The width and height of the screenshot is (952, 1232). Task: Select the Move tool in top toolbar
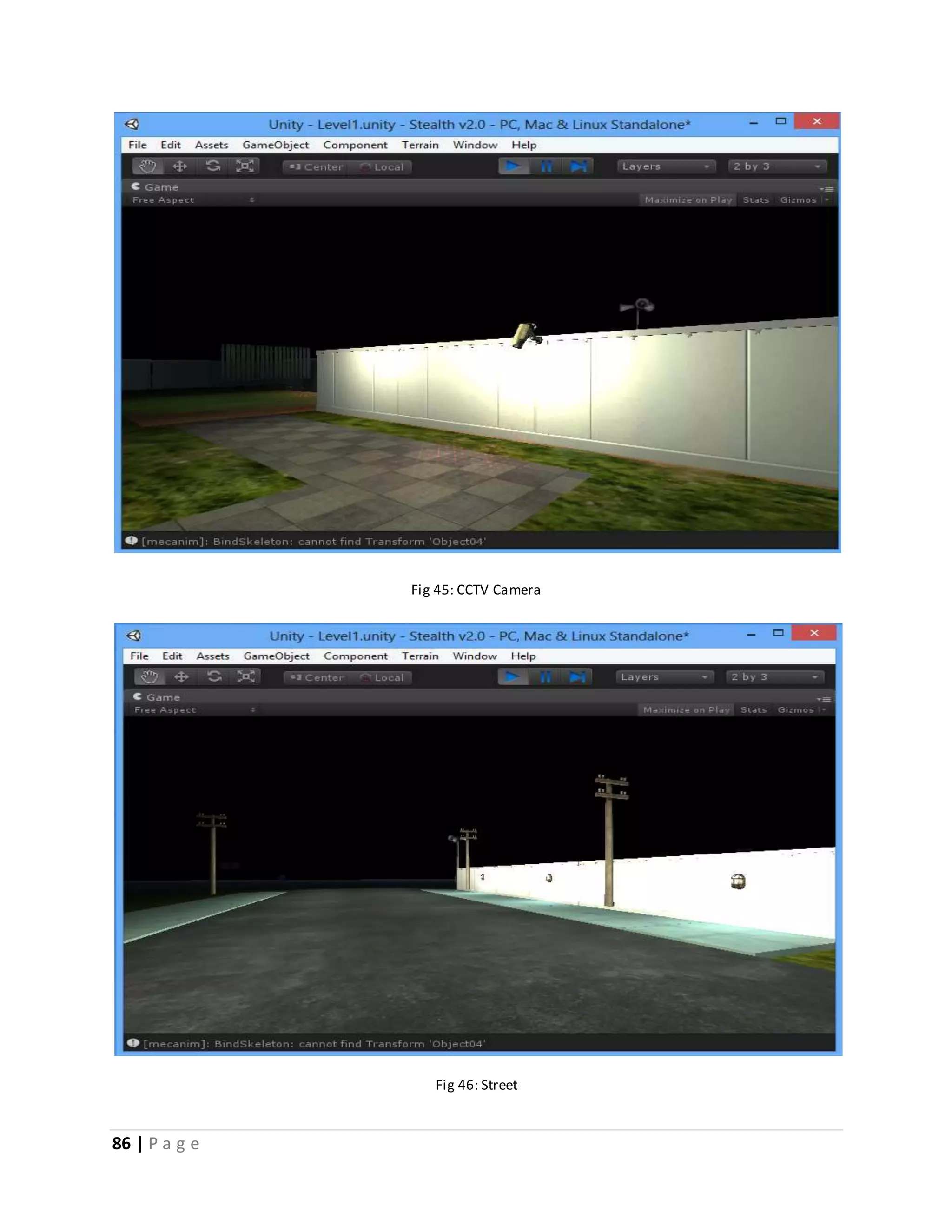click(x=180, y=166)
